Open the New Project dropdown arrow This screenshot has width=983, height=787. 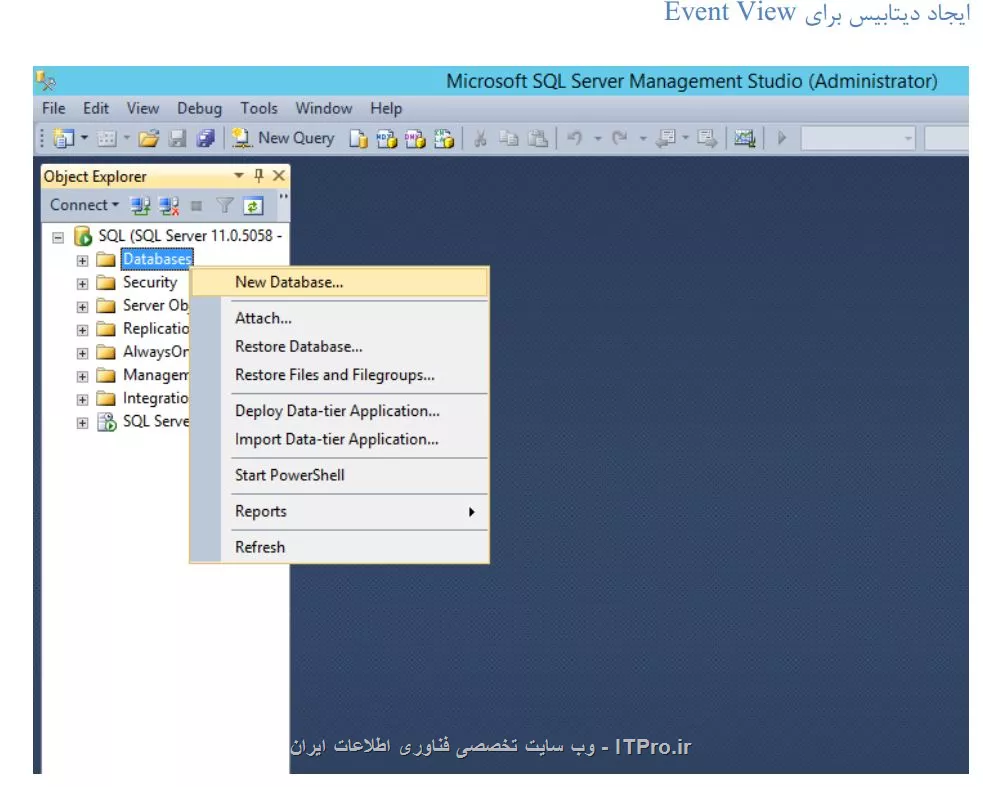coord(84,138)
